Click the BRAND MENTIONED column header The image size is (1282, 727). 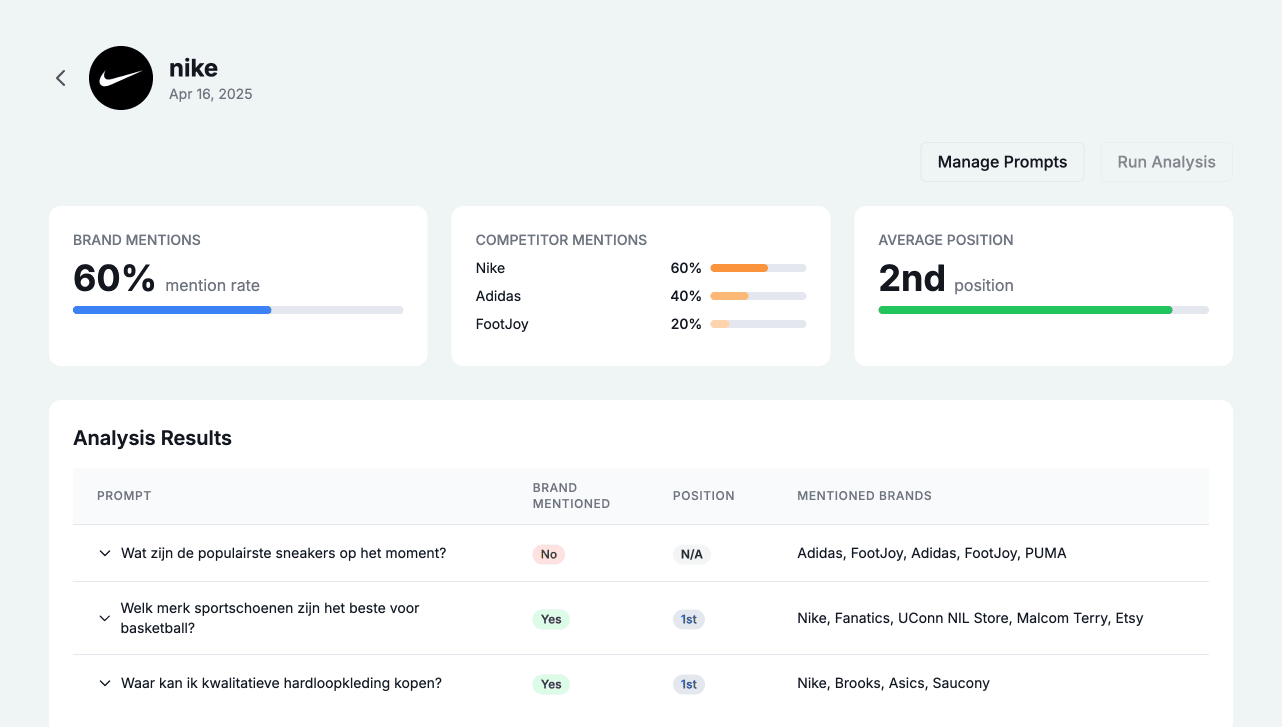(571, 496)
